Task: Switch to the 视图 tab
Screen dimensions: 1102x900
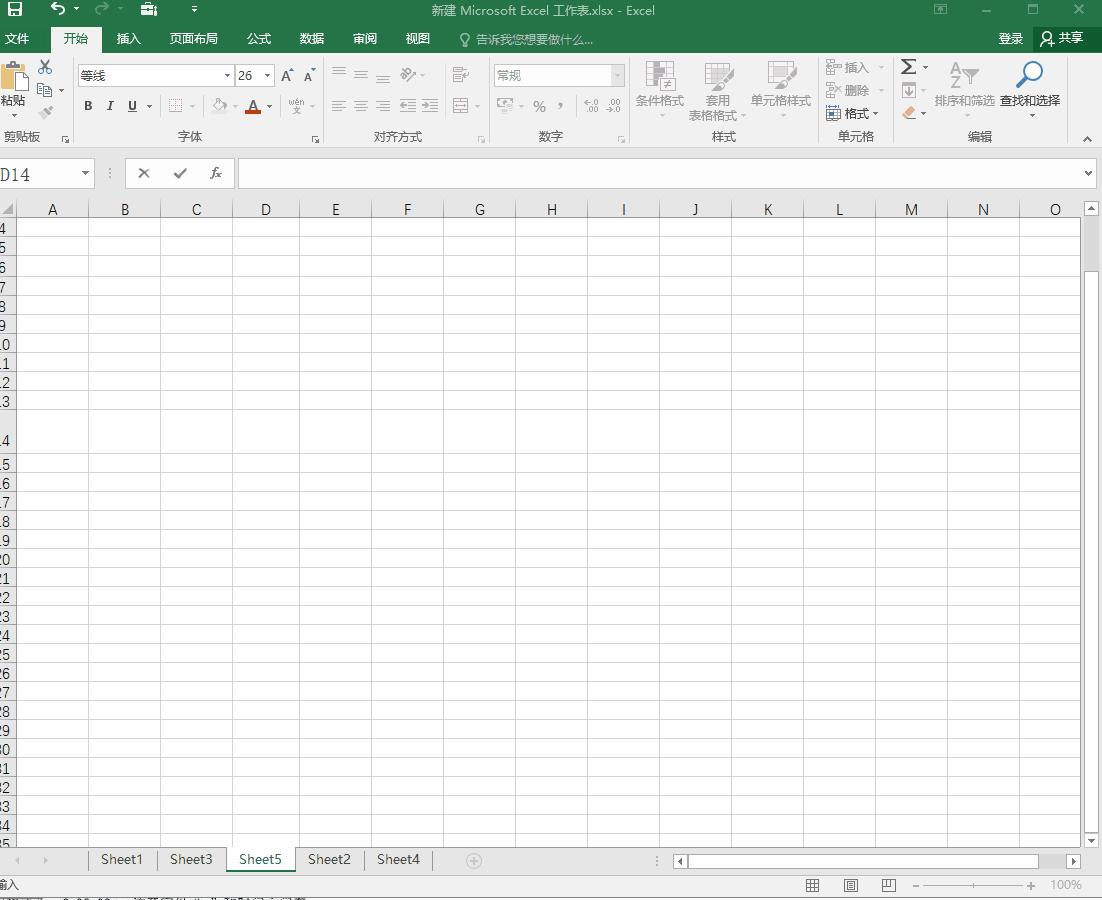Action: (417, 39)
